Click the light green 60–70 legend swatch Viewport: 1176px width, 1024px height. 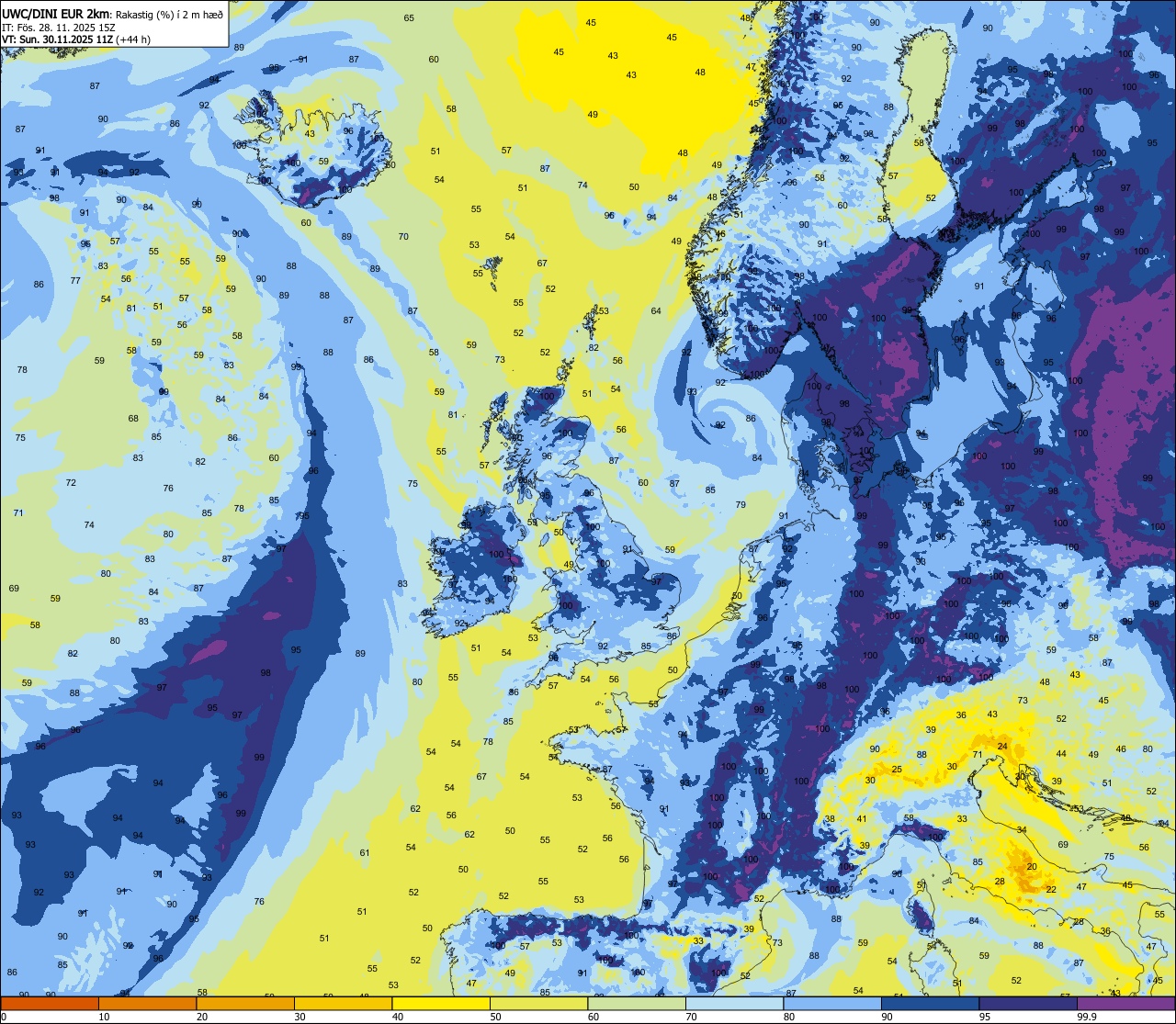tap(637, 1004)
